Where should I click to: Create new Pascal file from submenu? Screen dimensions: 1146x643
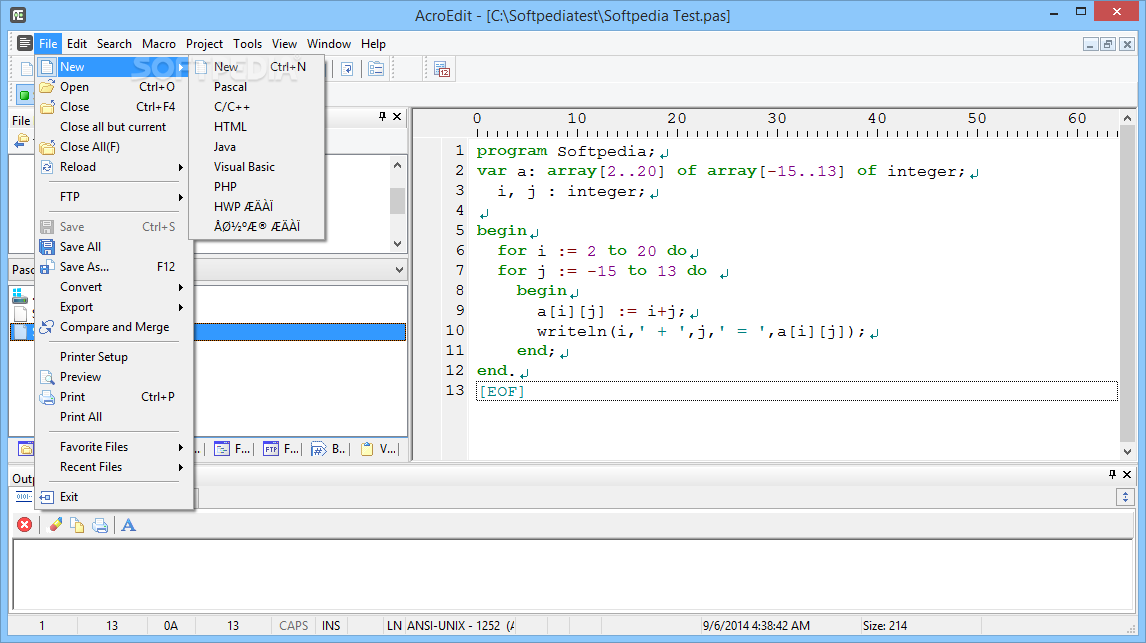(x=257, y=86)
